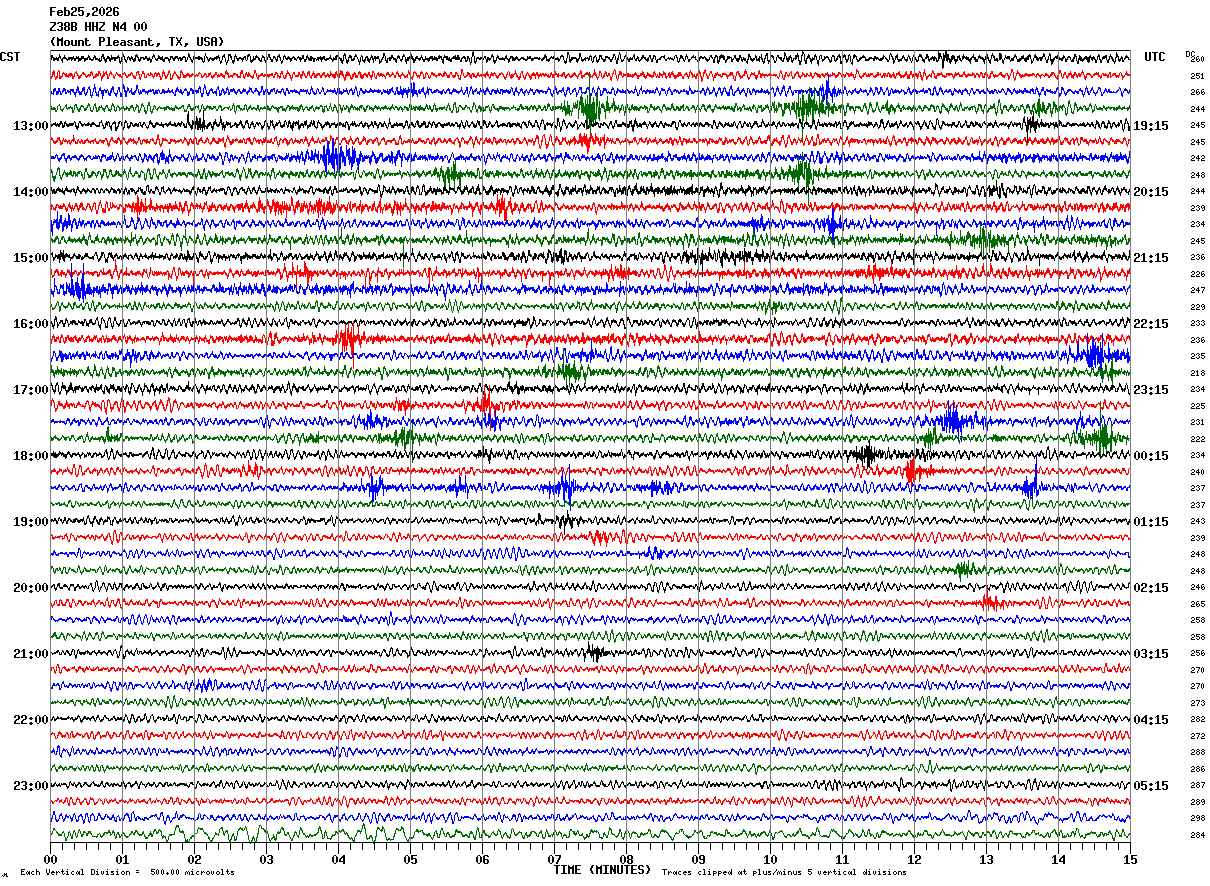Click the 04:15 UTC time label
Image resolution: width=1210 pixels, height=886 pixels.
(x=1151, y=720)
